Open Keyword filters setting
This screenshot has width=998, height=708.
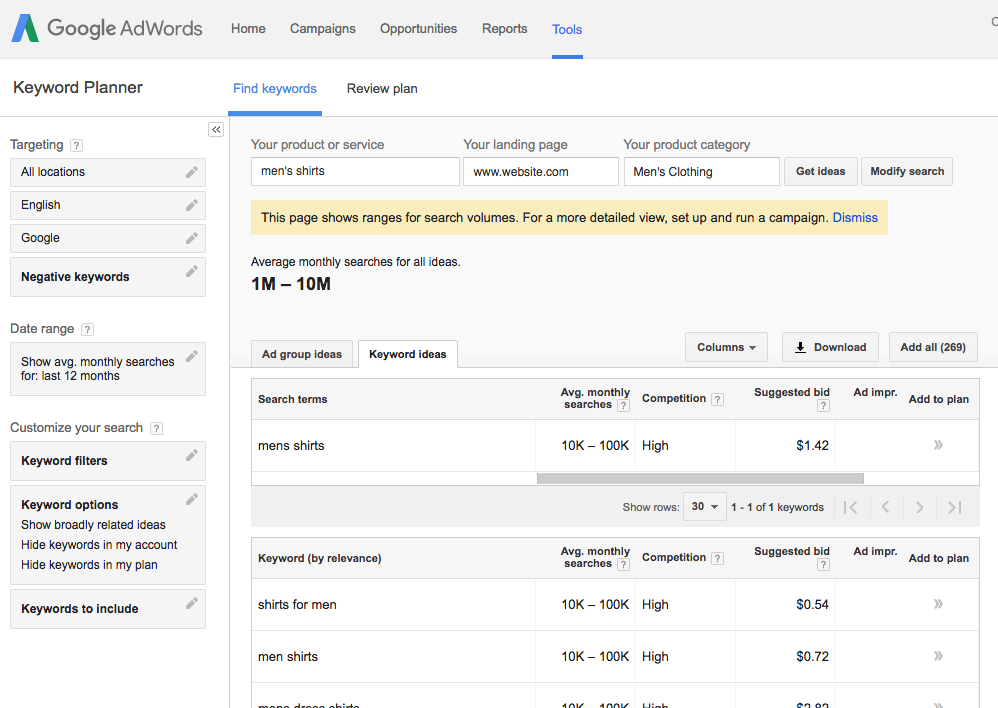(108, 461)
